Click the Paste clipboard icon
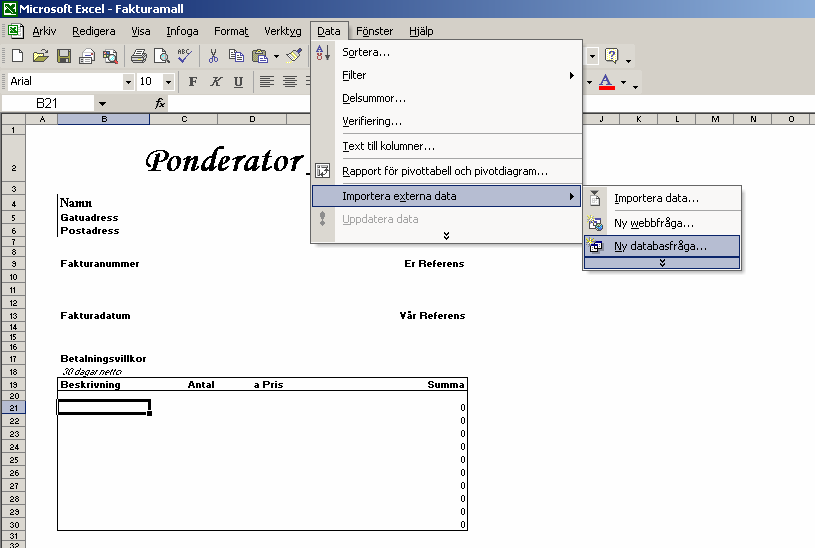This screenshot has width=815, height=548. click(259, 56)
